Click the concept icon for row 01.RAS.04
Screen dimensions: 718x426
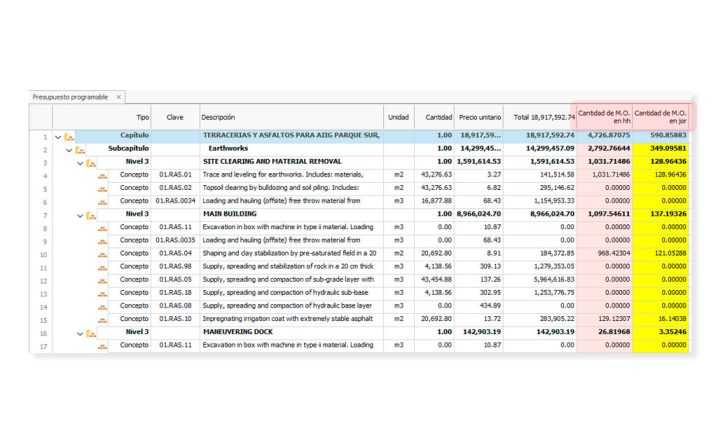tap(102, 255)
